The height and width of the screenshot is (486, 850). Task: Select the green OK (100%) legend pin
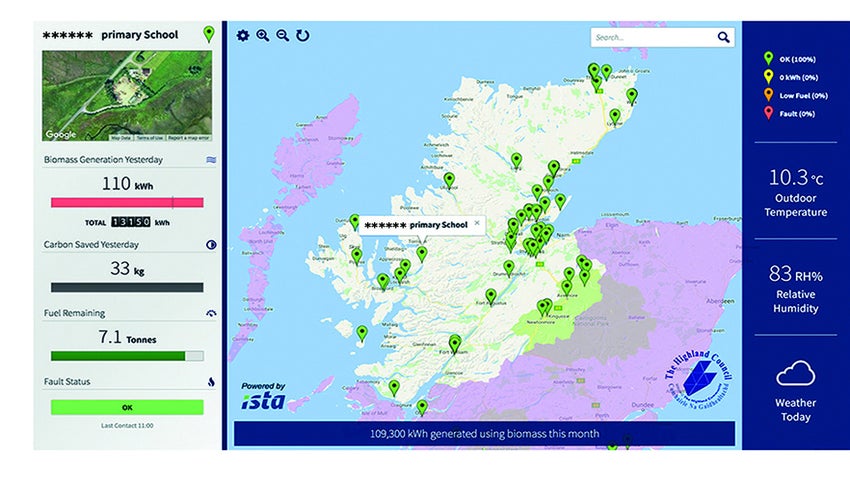click(768, 58)
